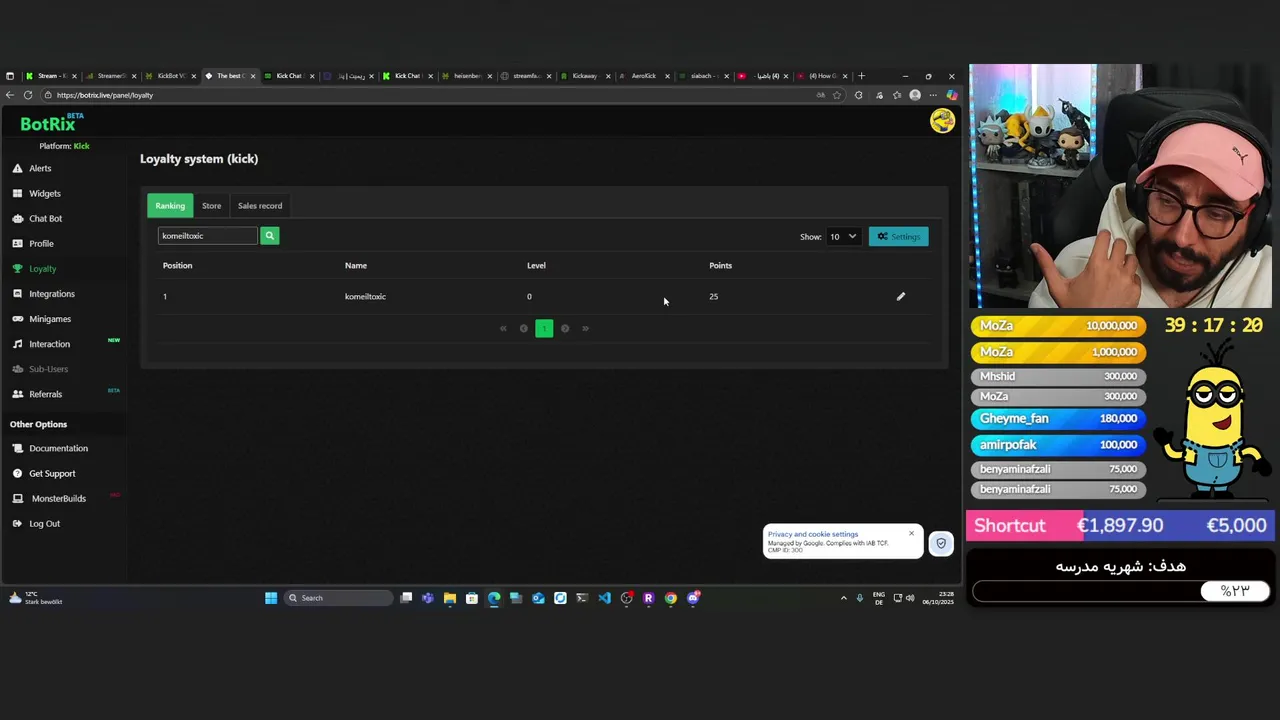
Task: Switch to the AeroKick browser tab
Action: [643, 76]
